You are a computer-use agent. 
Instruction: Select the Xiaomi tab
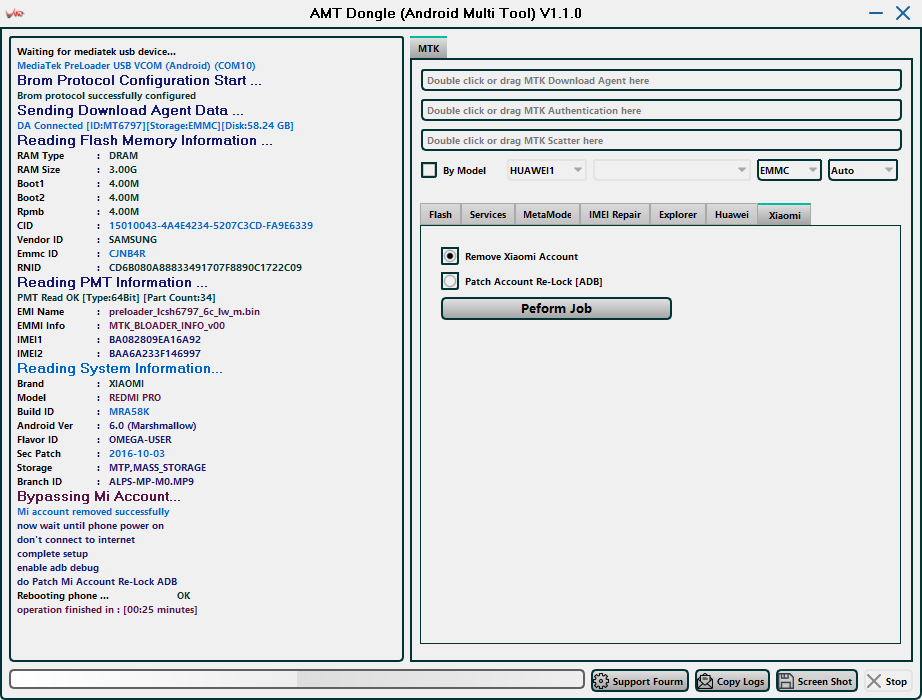tap(784, 215)
